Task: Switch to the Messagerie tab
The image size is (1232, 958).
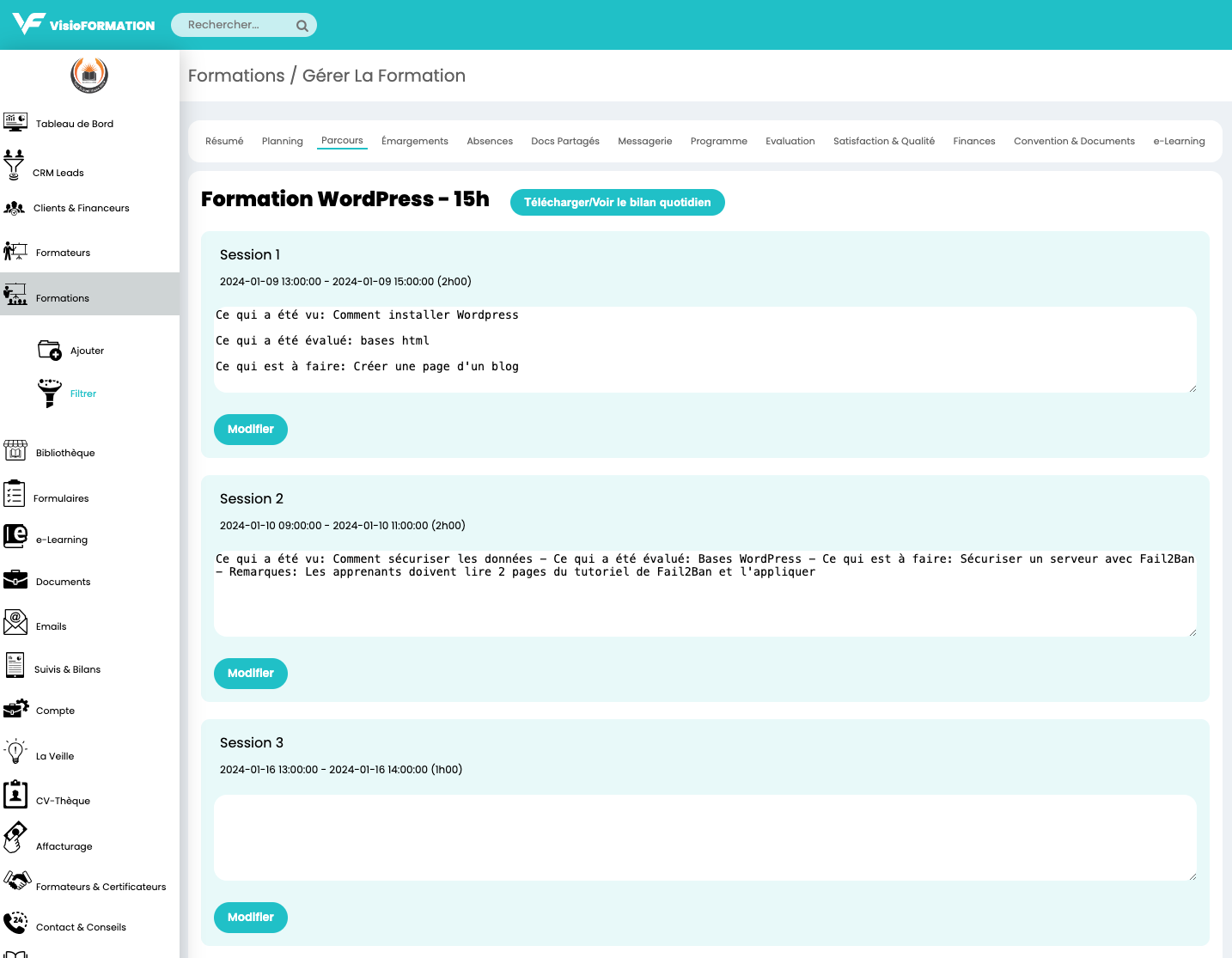Action: [x=645, y=141]
